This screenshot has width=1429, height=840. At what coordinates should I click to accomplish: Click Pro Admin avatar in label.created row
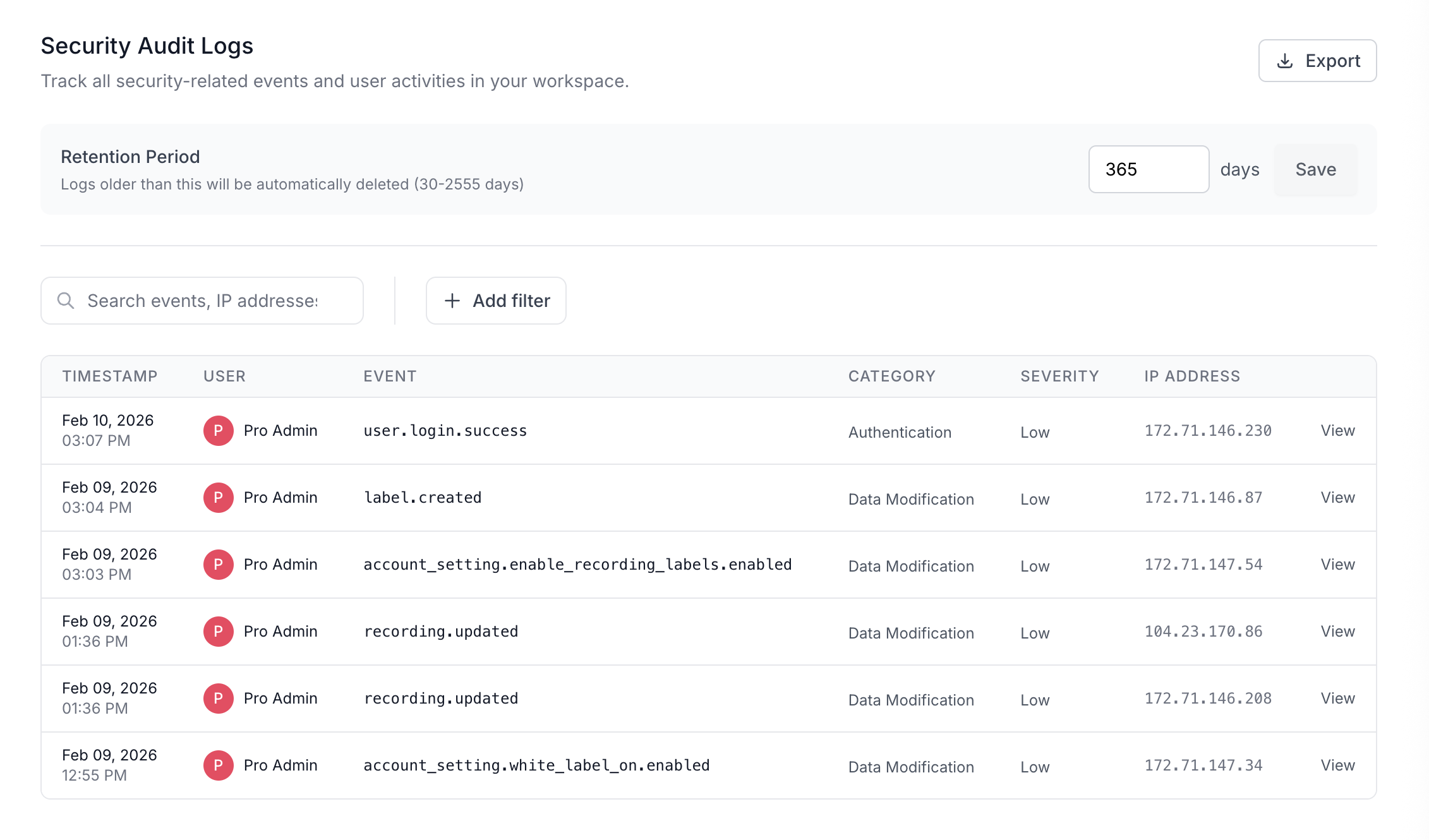coord(219,498)
